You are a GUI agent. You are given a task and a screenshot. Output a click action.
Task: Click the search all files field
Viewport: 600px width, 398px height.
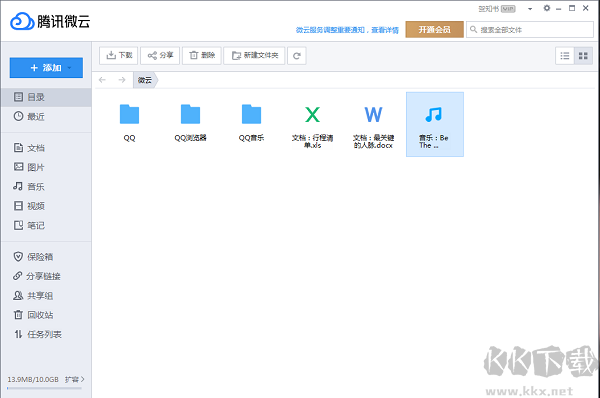point(530,29)
